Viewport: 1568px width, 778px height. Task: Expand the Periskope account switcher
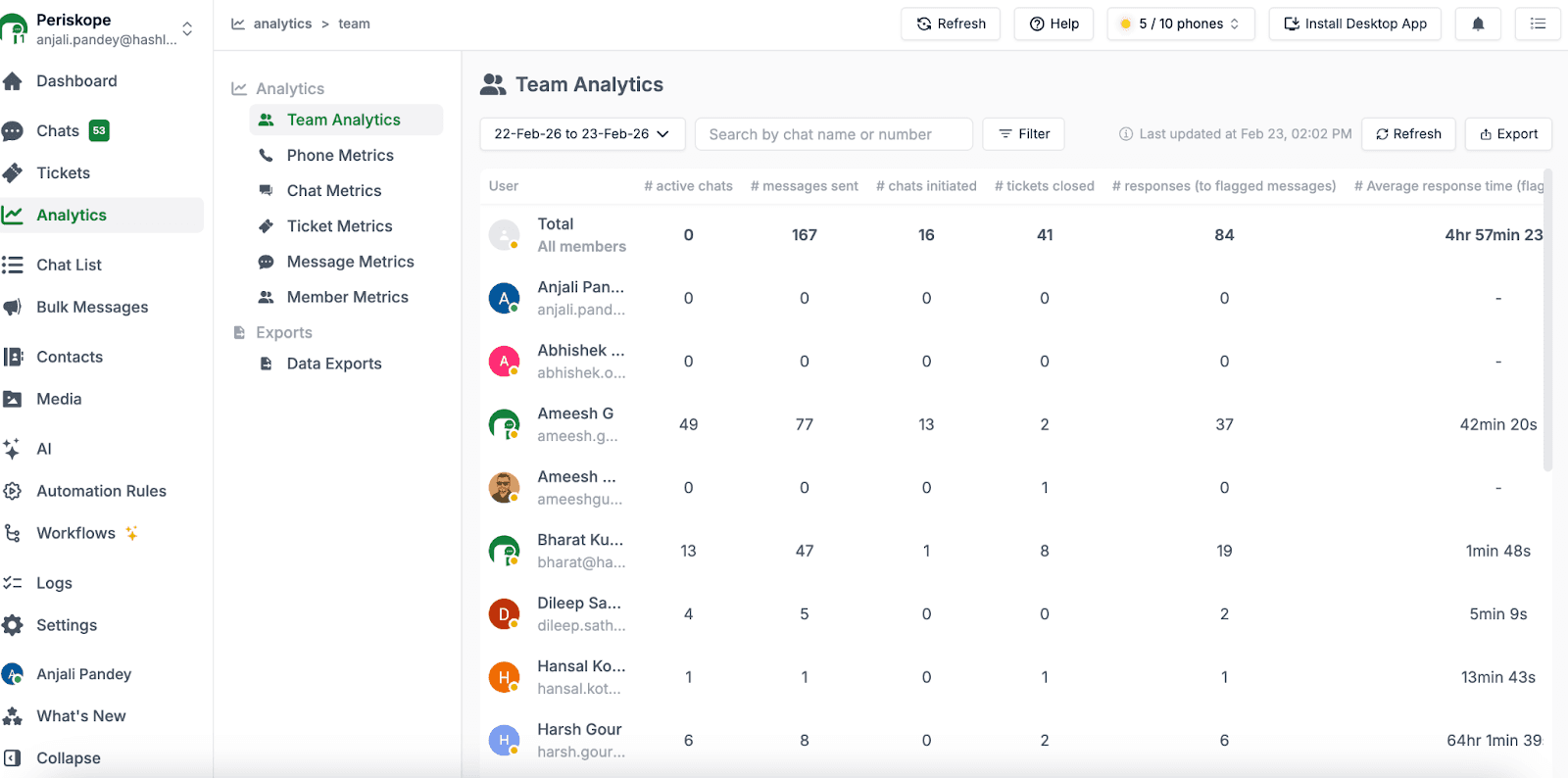click(x=187, y=28)
